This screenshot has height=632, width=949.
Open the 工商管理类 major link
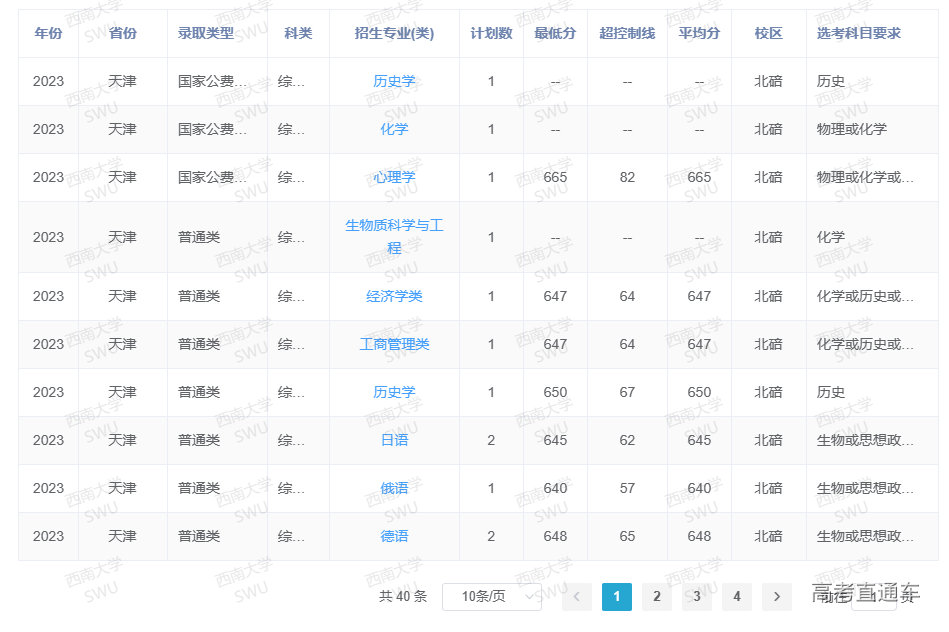[x=394, y=344]
